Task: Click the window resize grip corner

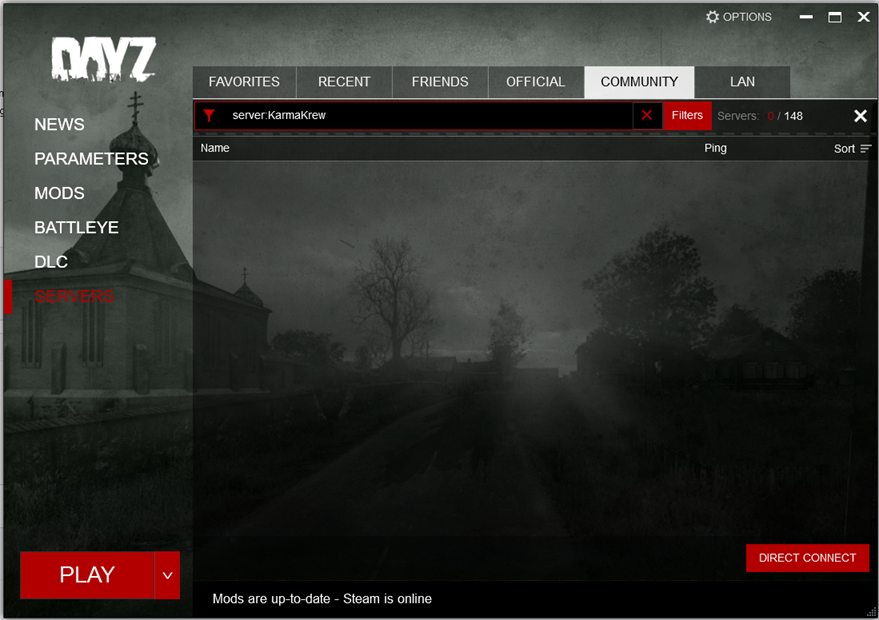Action: tap(871, 612)
